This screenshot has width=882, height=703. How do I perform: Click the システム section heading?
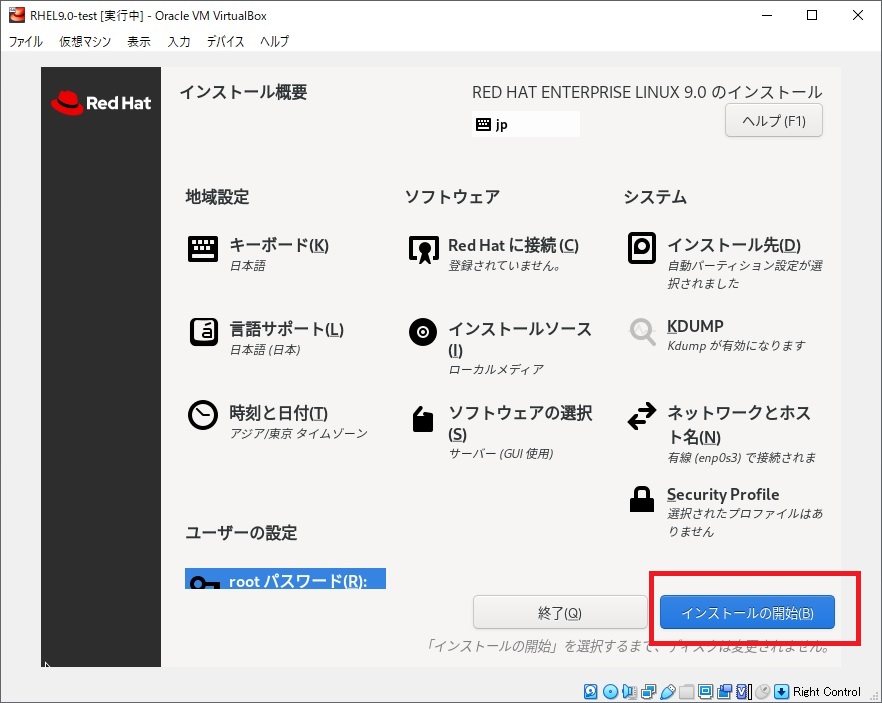click(x=655, y=197)
